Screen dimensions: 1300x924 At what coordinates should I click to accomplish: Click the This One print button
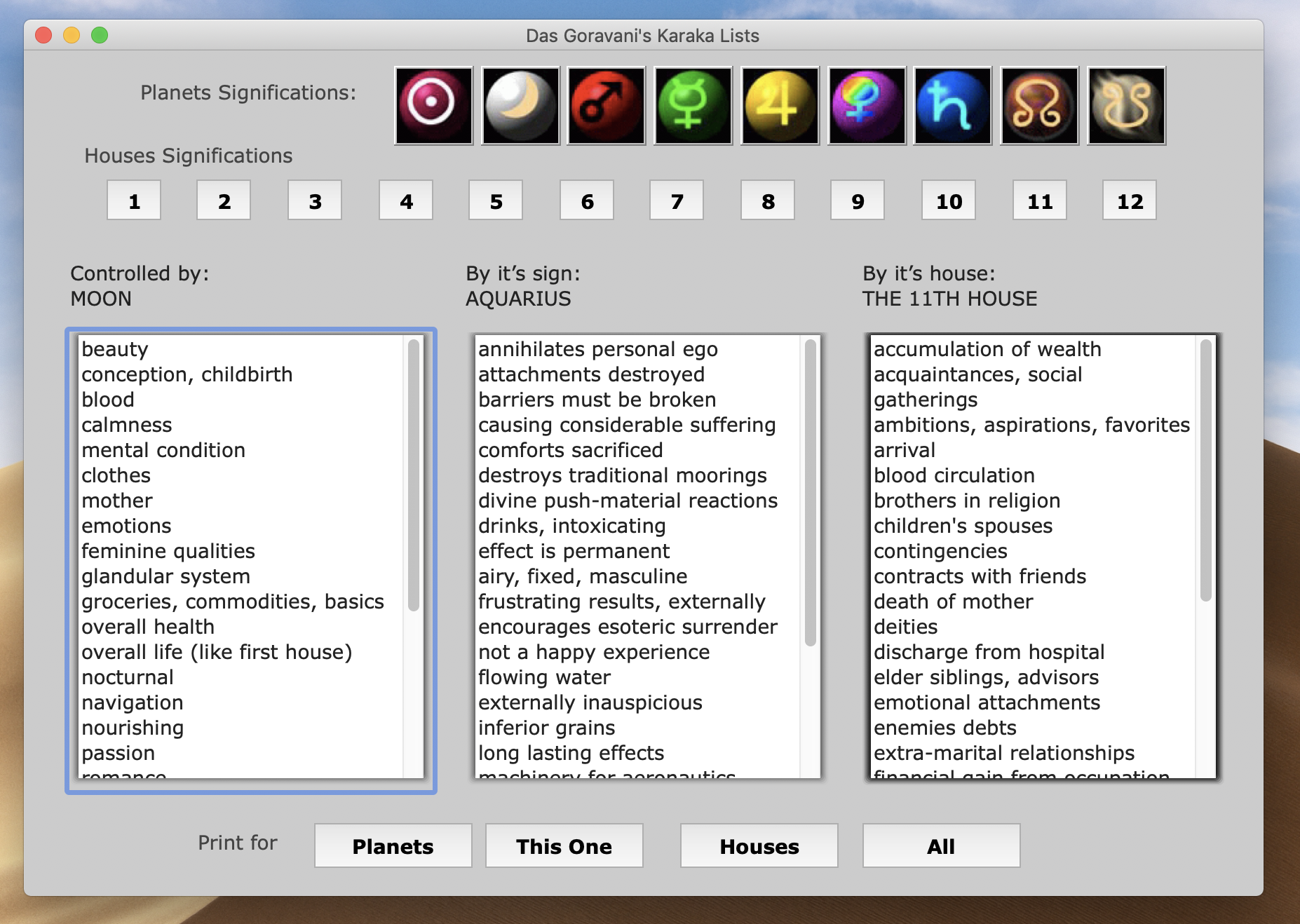click(x=564, y=845)
